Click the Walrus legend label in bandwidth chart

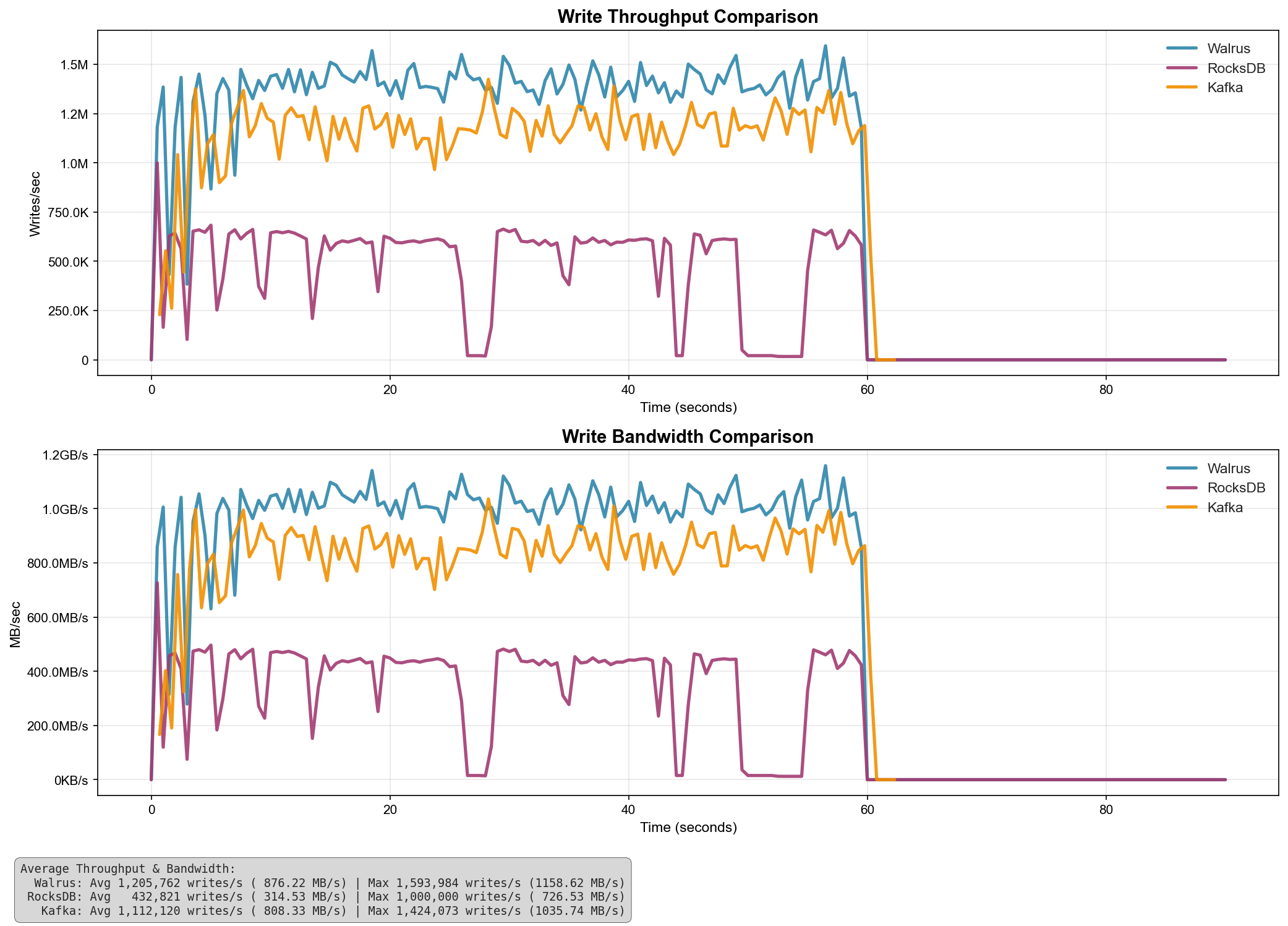click(1228, 468)
